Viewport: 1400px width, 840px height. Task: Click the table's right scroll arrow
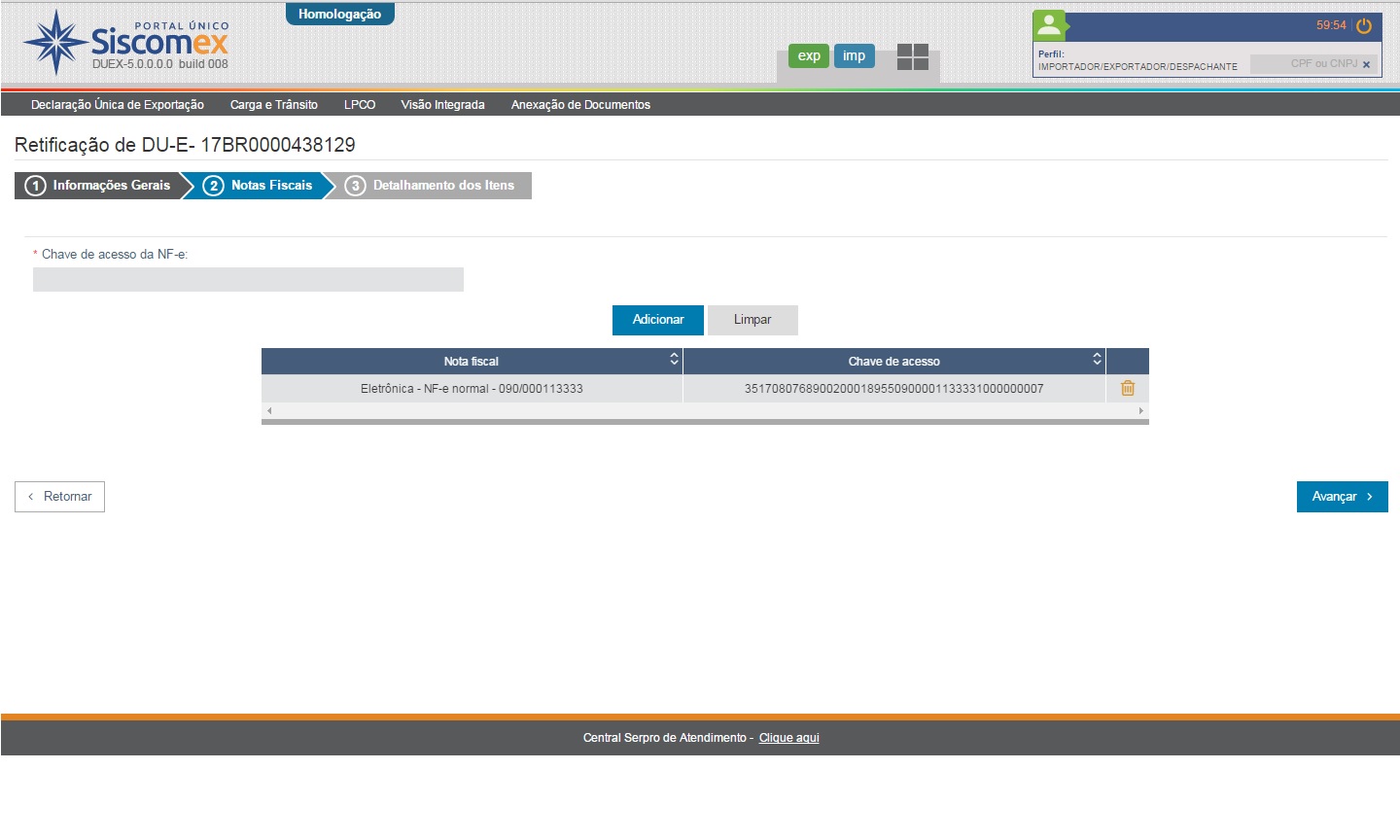[x=1141, y=411]
